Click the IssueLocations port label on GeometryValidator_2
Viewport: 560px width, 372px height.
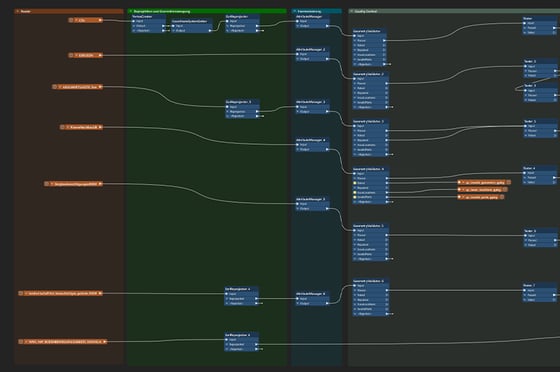point(366,98)
